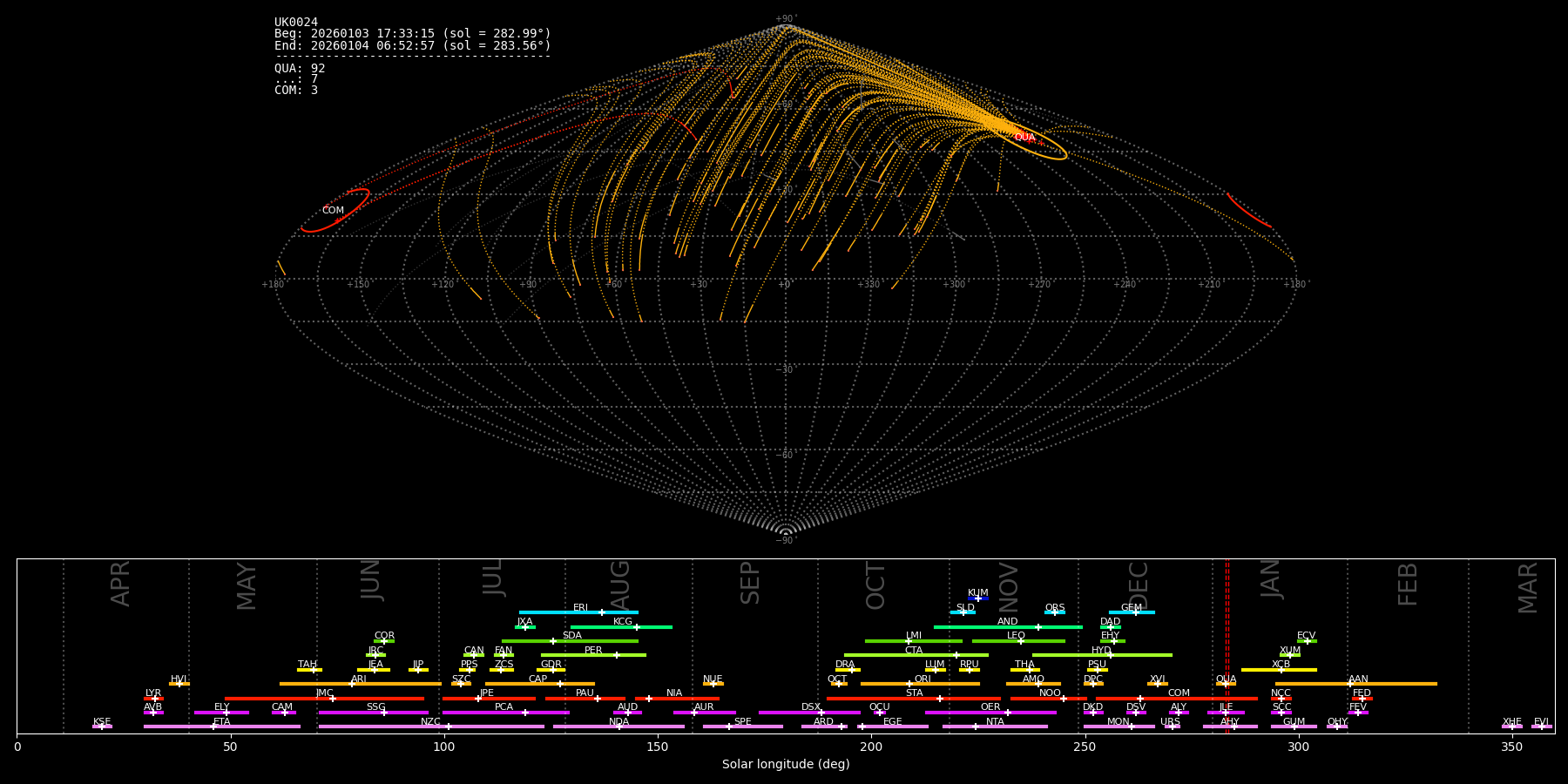Click the 'QUA: 92' count in header
Viewport: 1568px width, 784px height.
(300, 69)
